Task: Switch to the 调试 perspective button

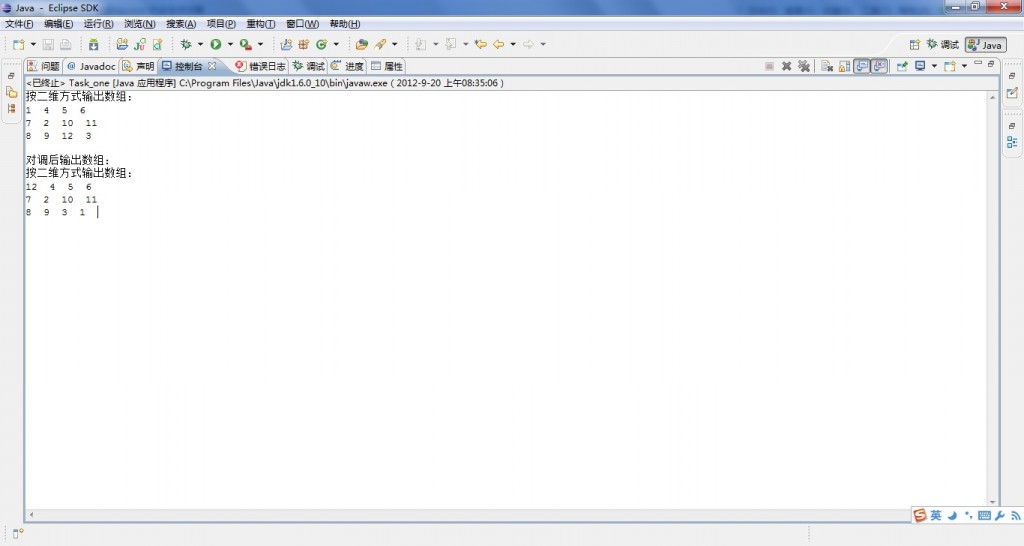Action: pyautogui.click(x=942, y=44)
